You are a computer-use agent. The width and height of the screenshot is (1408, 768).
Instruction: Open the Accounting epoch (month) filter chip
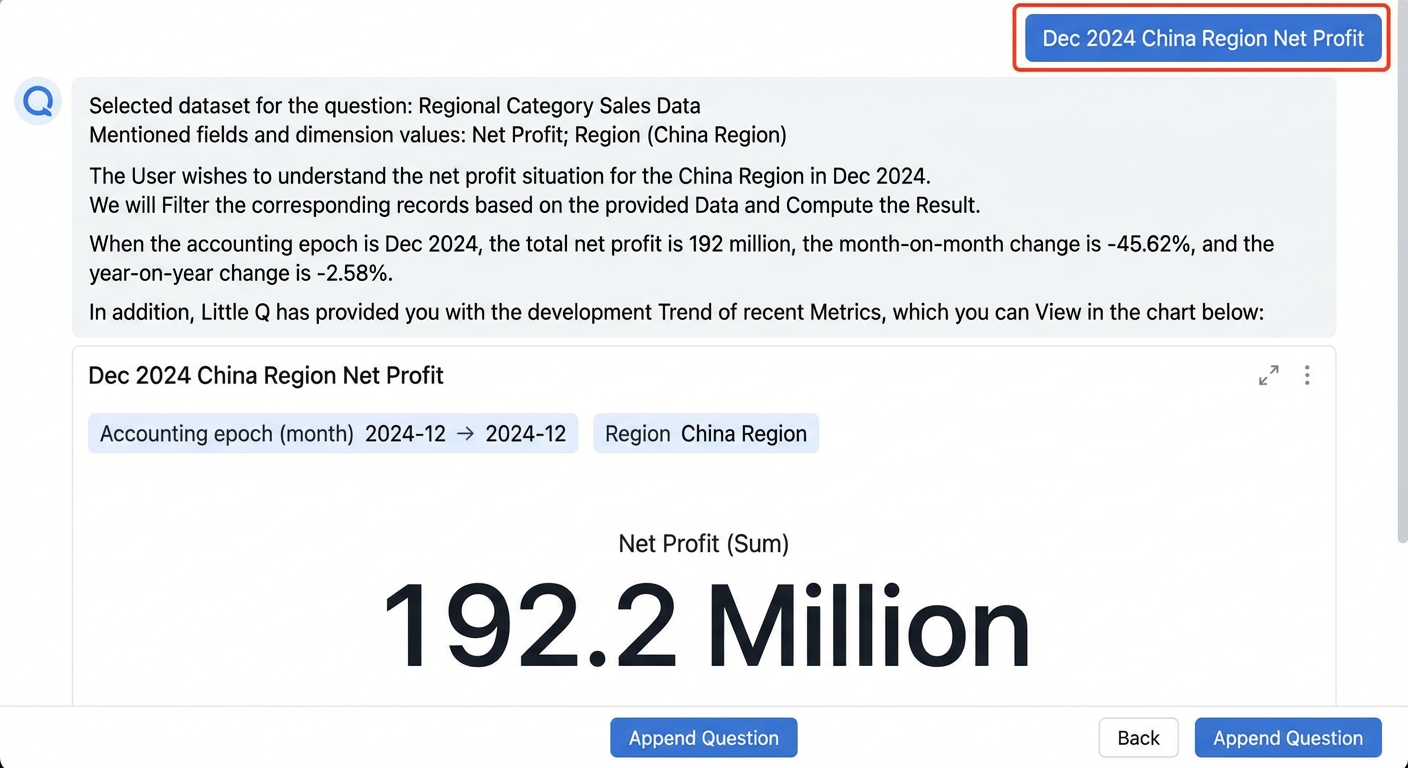coord(333,434)
